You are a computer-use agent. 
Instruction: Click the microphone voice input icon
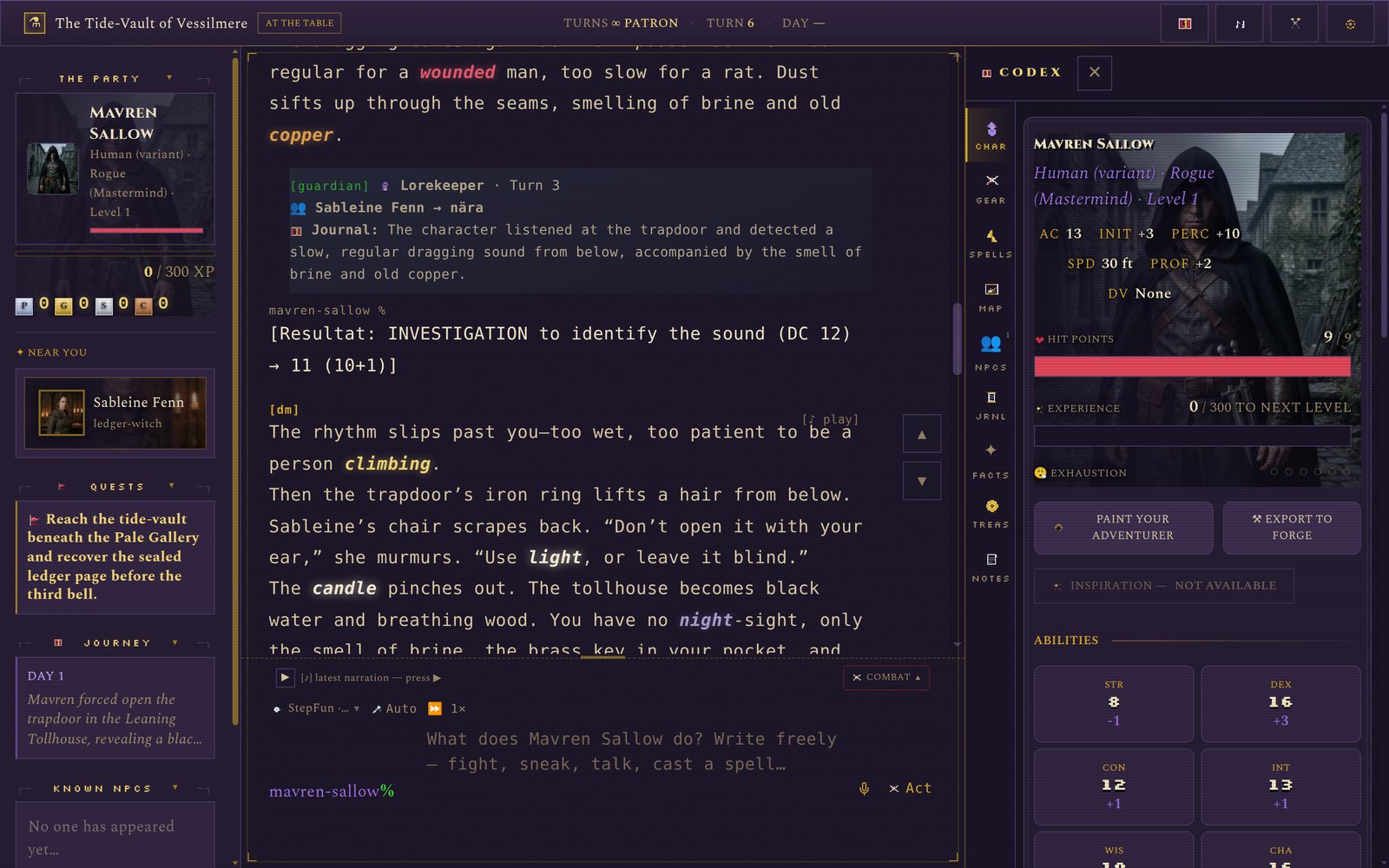tap(864, 788)
